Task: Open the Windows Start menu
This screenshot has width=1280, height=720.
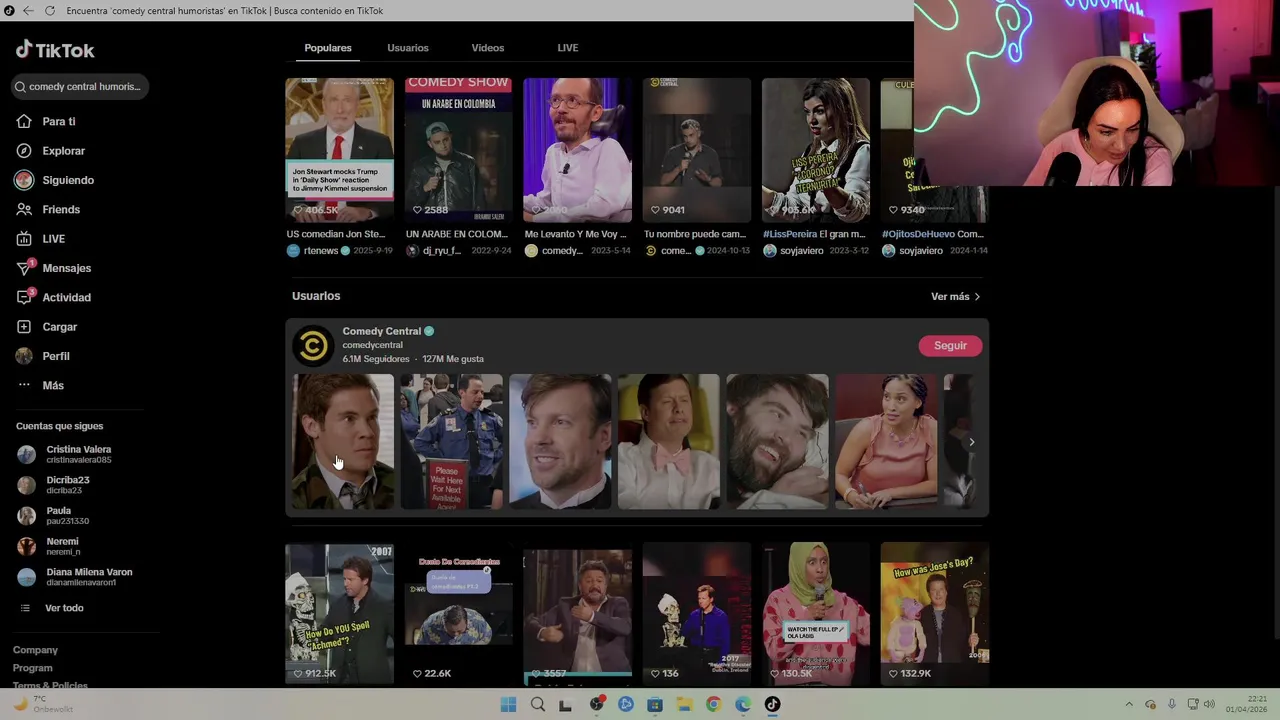Action: [x=508, y=704]
